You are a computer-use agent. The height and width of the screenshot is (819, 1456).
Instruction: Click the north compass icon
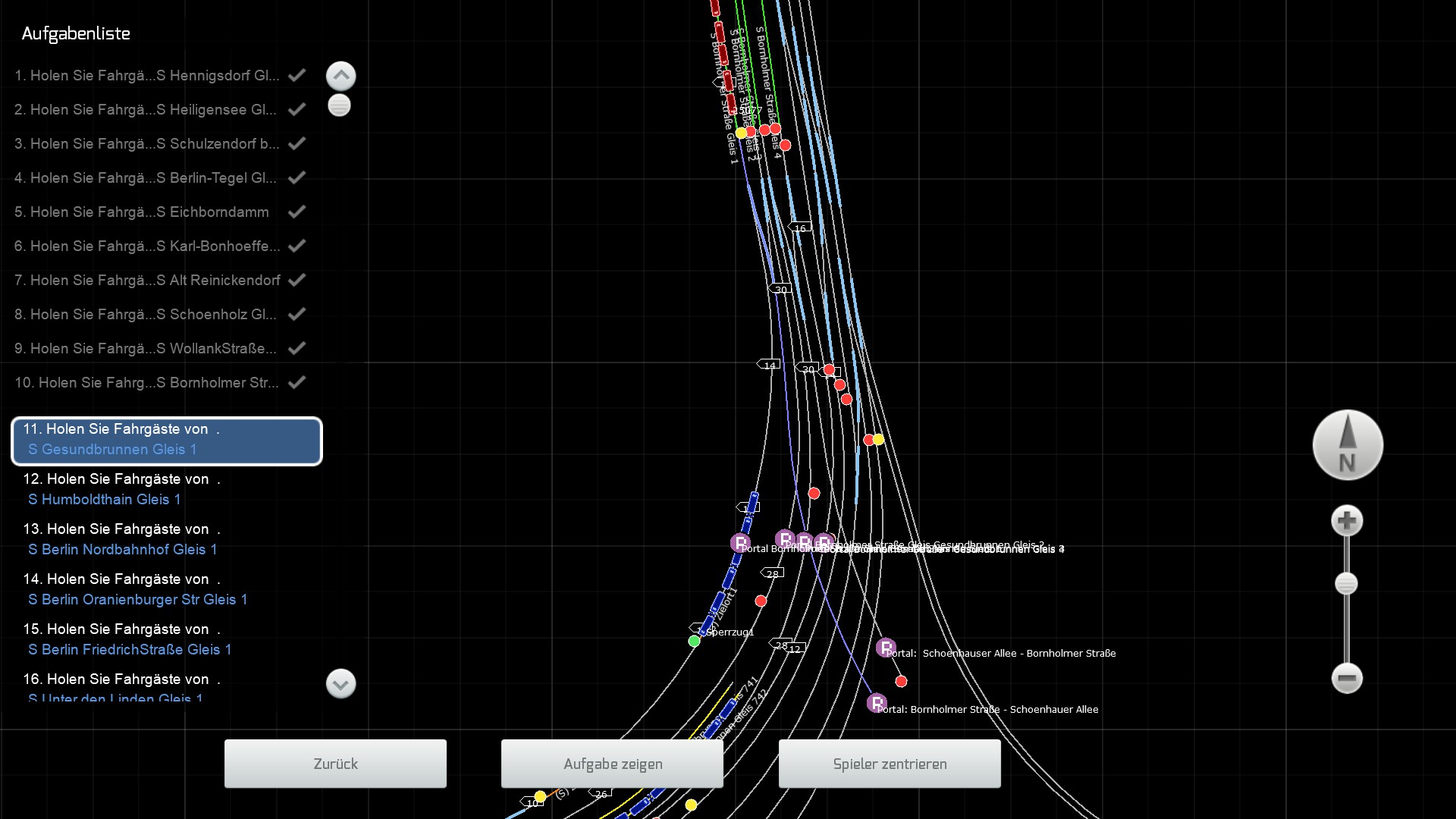click(1348, 445)
